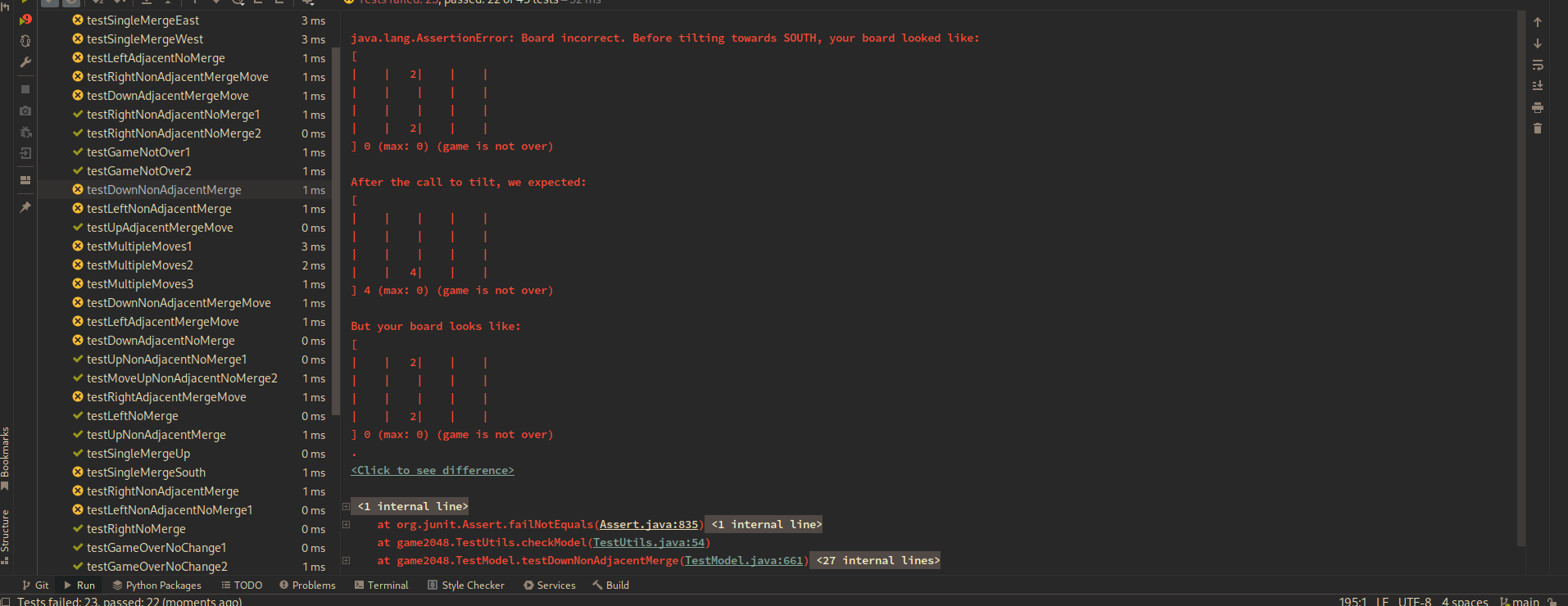
Task: Click the Rerun Failed Tests icon
Action: 25,20
